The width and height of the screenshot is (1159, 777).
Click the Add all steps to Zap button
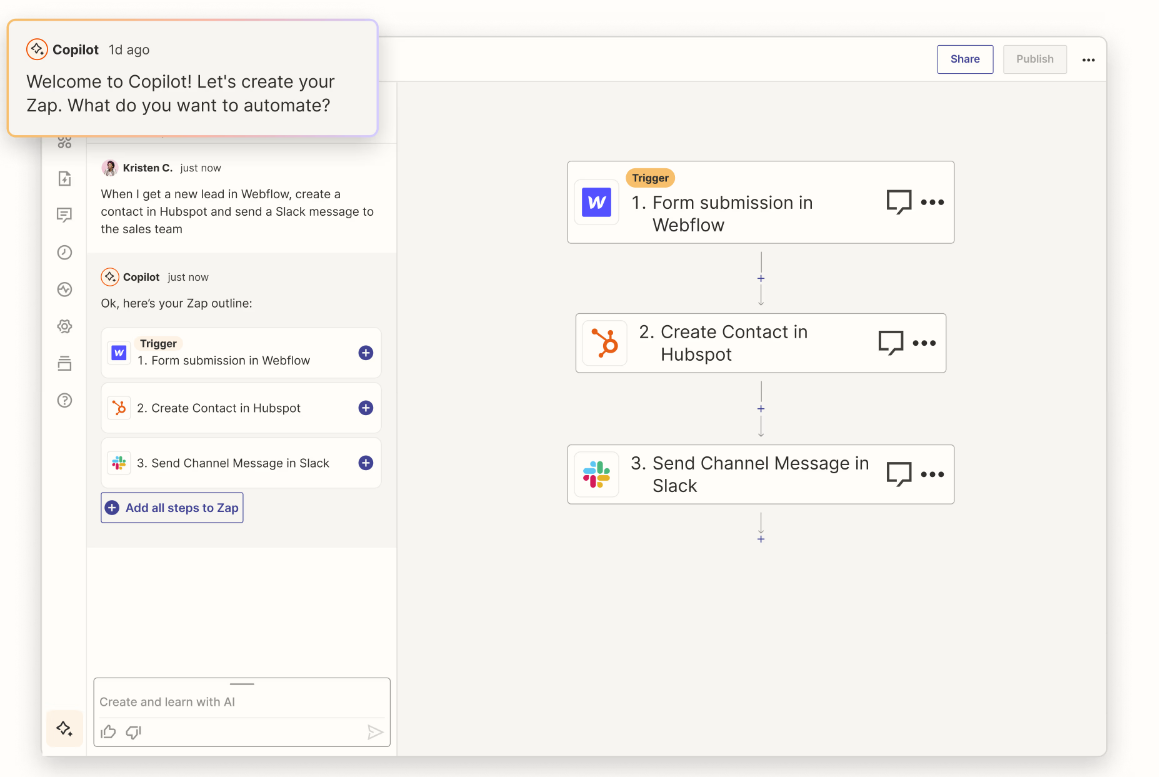(x=171, y=507)
